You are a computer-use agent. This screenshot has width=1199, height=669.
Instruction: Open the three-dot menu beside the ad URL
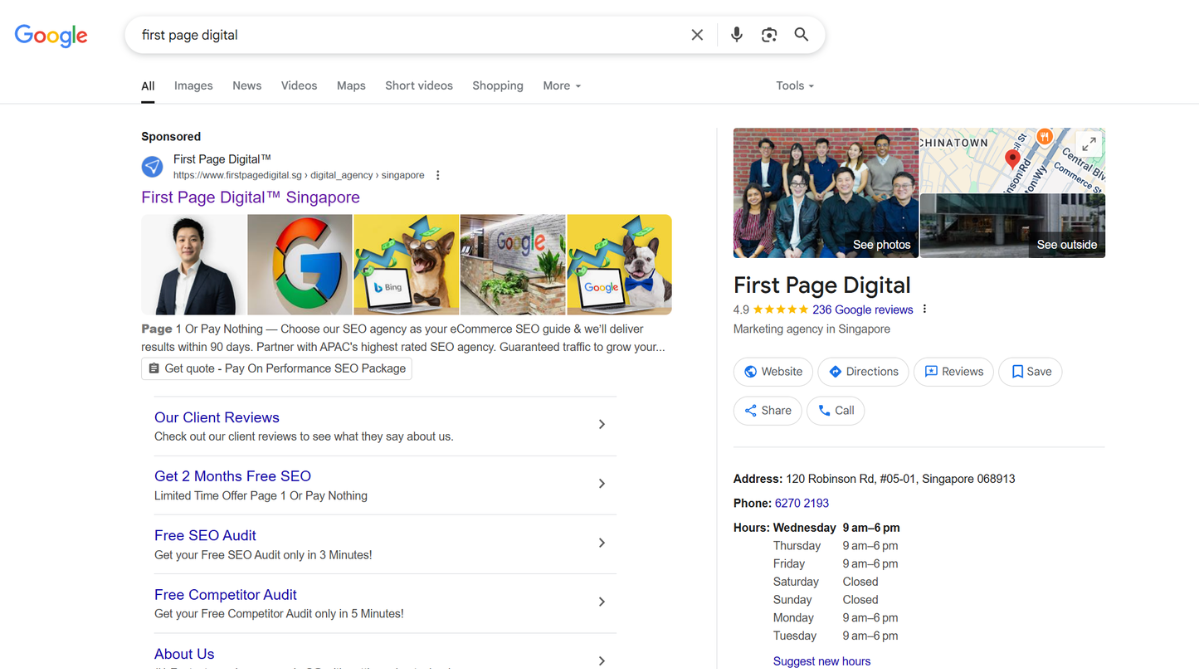point(437,175)
